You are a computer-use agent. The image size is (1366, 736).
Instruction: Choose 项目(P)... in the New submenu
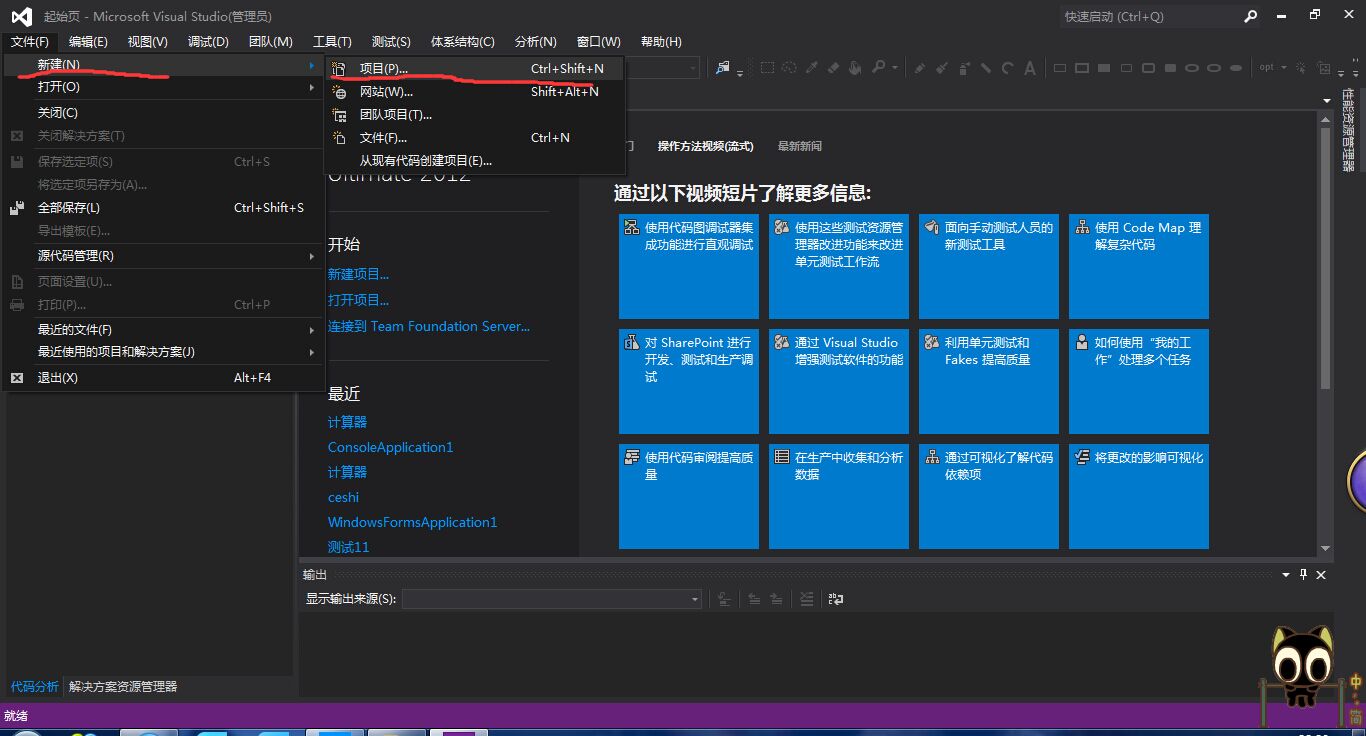475,69
